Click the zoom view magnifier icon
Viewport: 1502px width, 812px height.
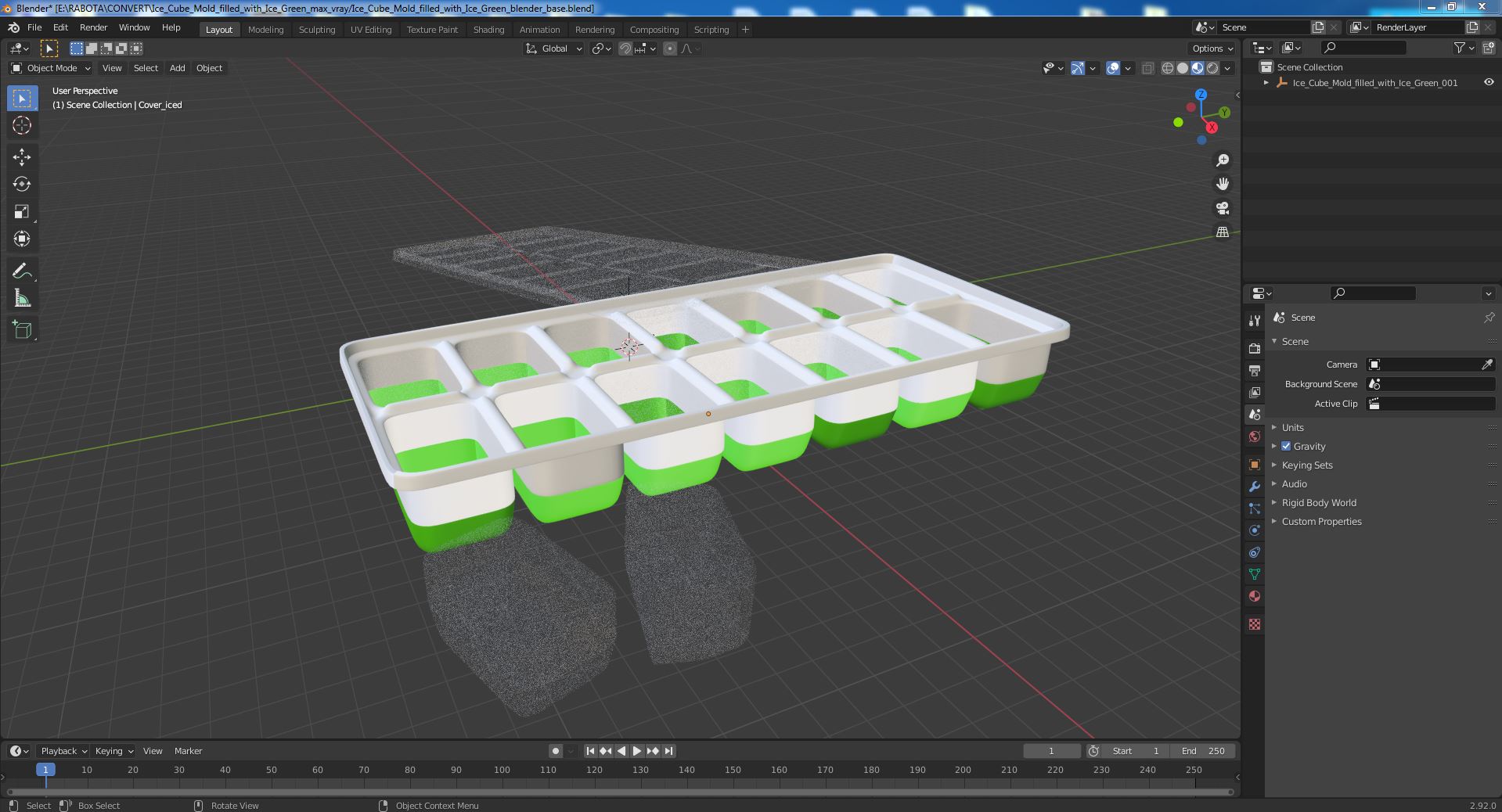1222,160
